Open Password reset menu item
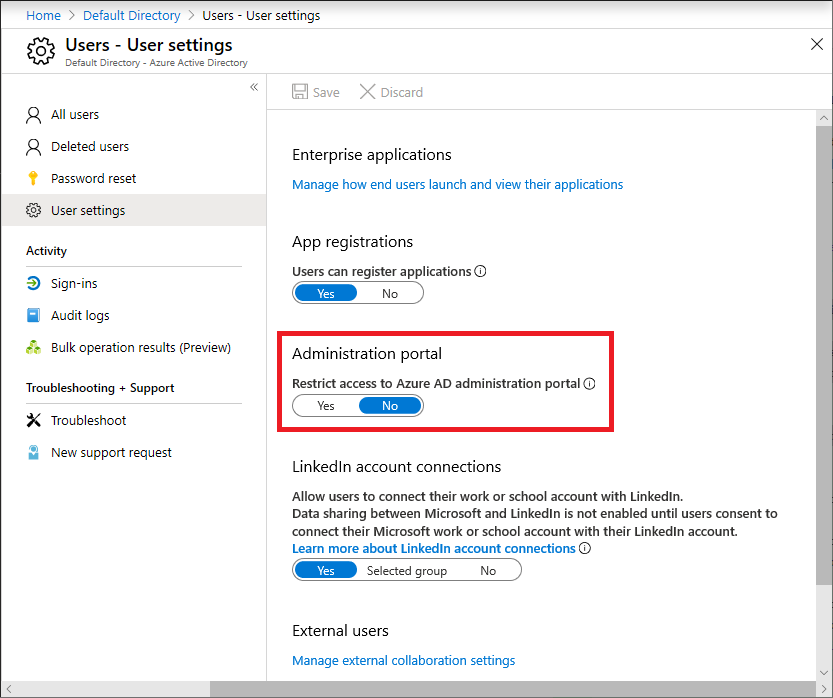 (134, 178)
